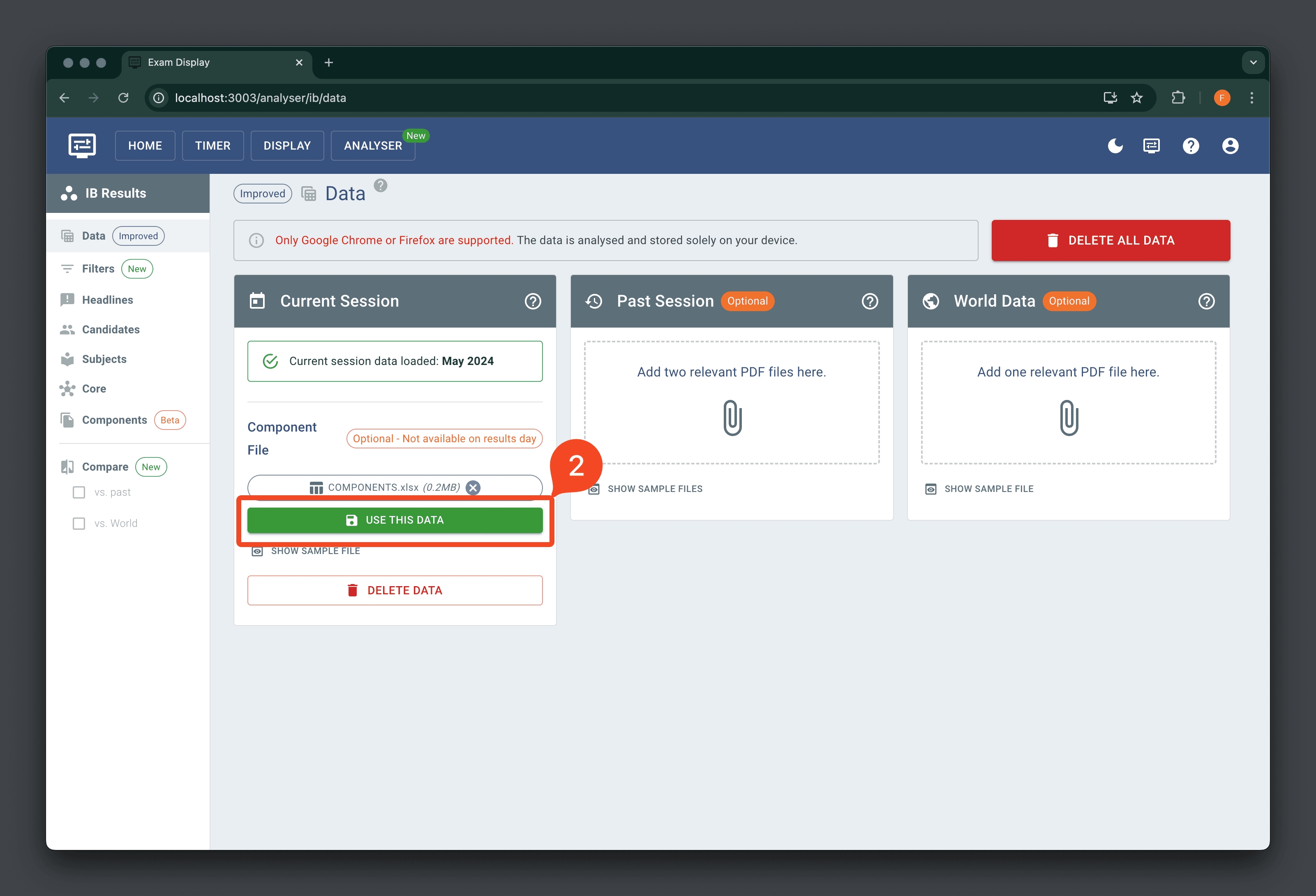Click SHOW SAMPLE FILE in World Data
Image resolution: width=1316 pixels, height=896 pixels.
click(988, 489)
